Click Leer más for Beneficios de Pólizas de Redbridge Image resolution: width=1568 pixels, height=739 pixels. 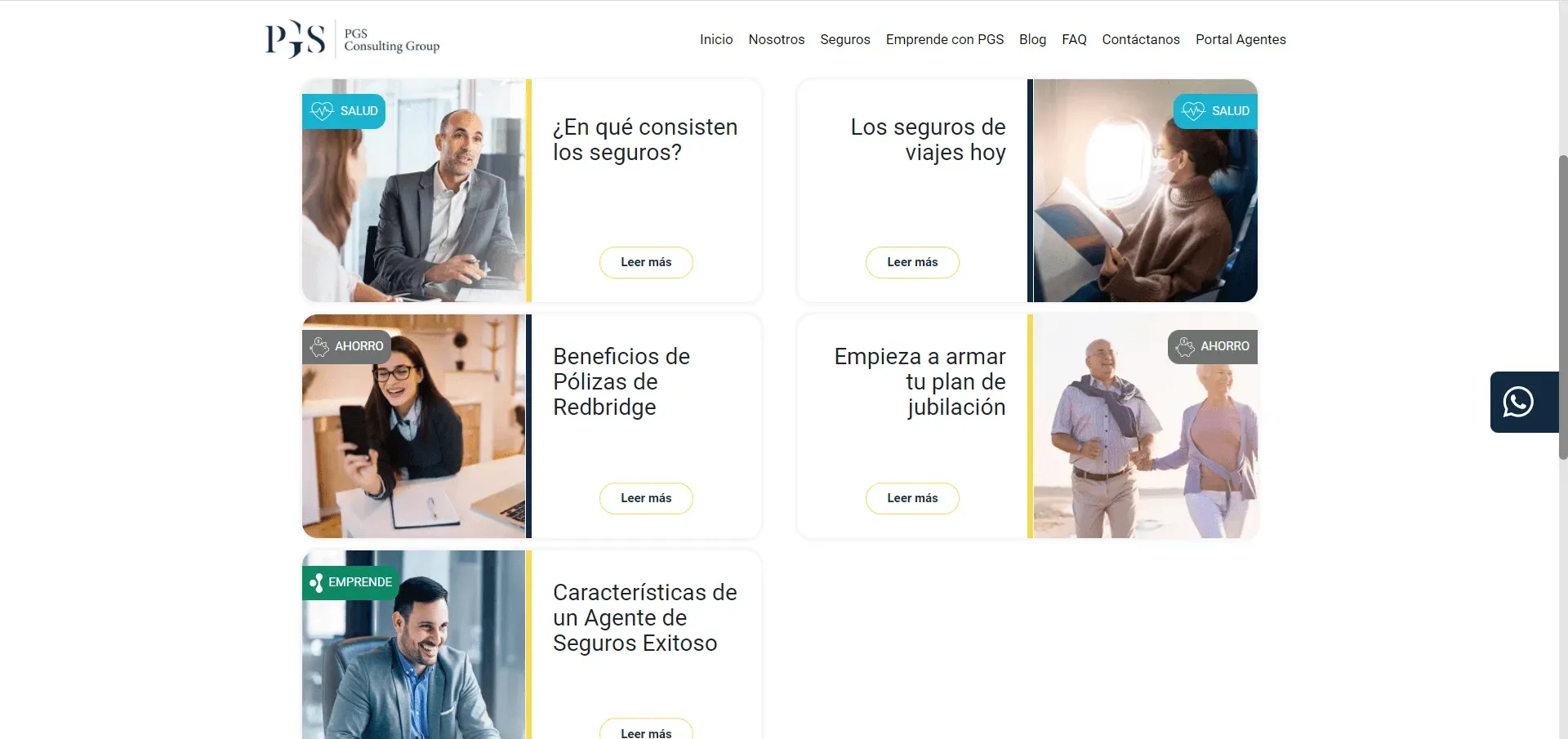click(x=646, y=498)
